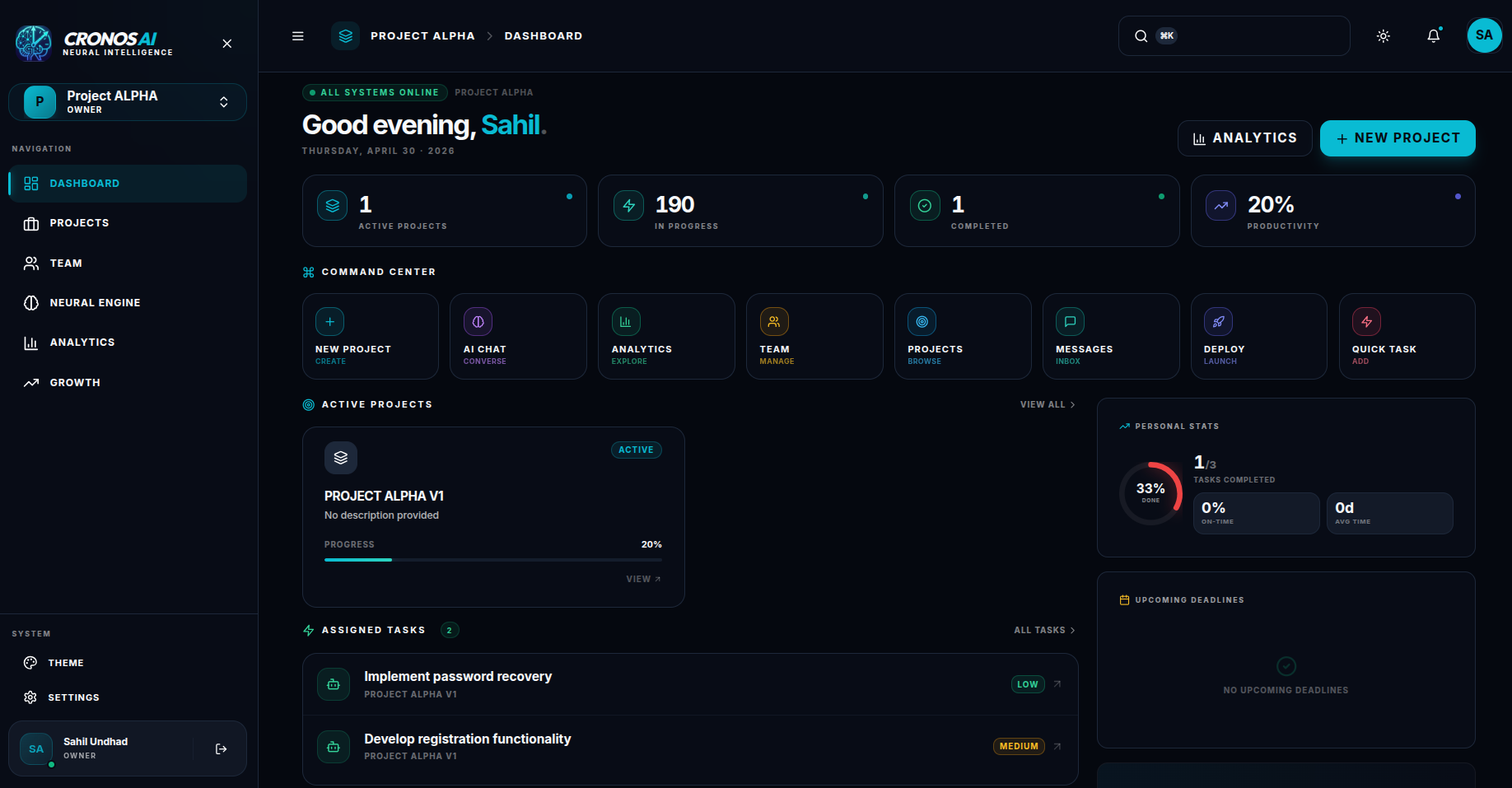This screenshot has width=1512, height=788.
Task: Open Neural Engine in the navigation
Action: 128,303
